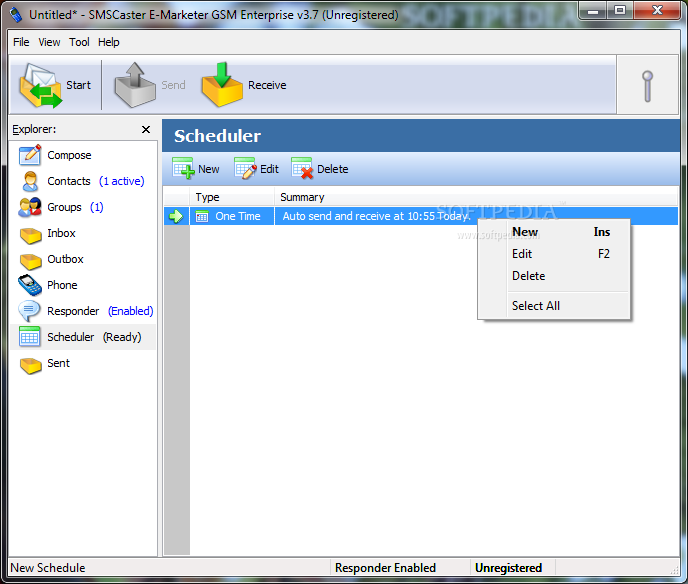The width and height of the screenshot is (688, 584).
Task: Open the Phone icon in Explorer
Action: (x=30, y=285)
